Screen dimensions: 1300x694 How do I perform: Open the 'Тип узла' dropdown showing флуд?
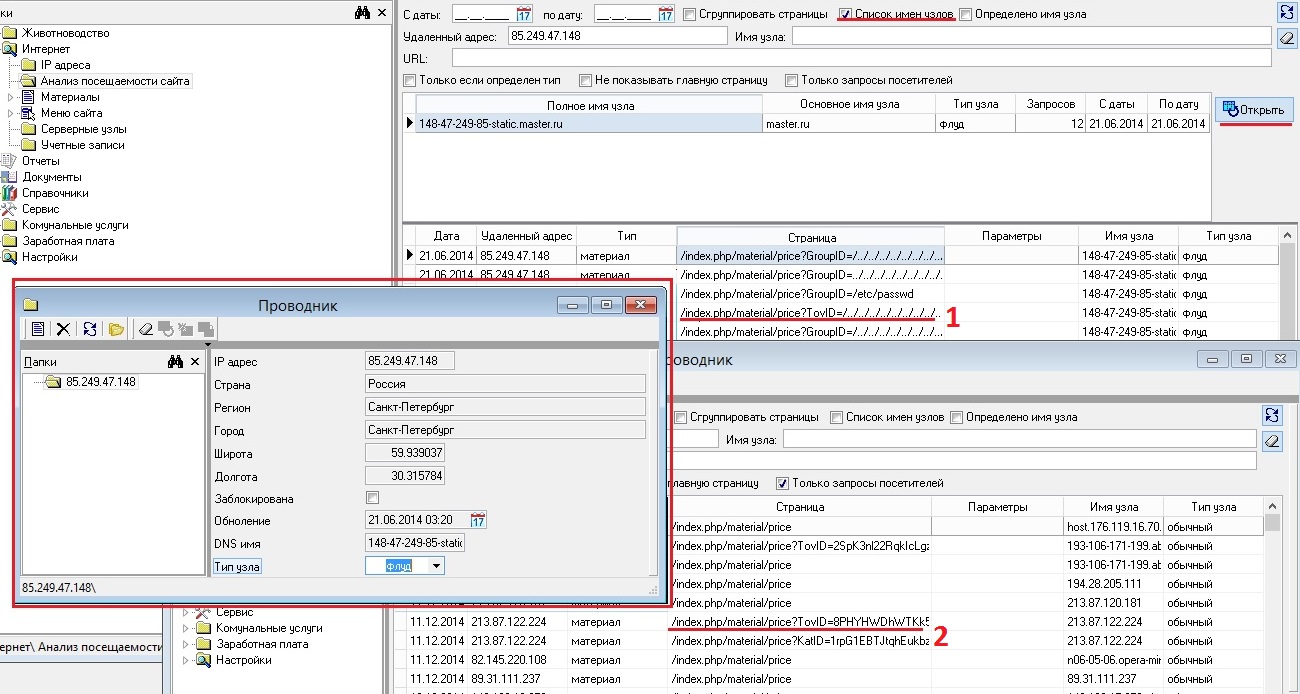[x=434, y=566]
